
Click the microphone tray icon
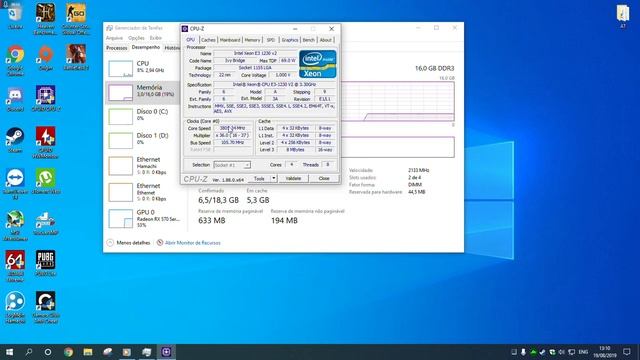[523, 352]
